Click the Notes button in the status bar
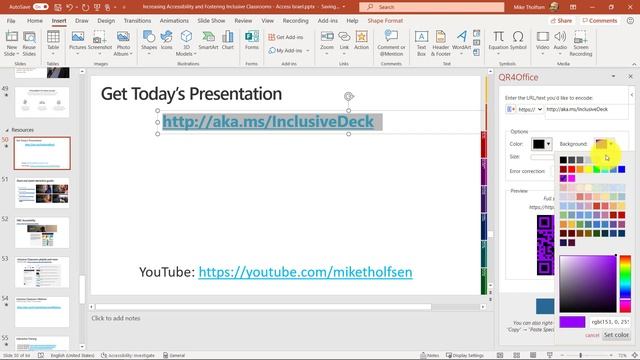Screen dimensions: 640x360 (429, 356)
